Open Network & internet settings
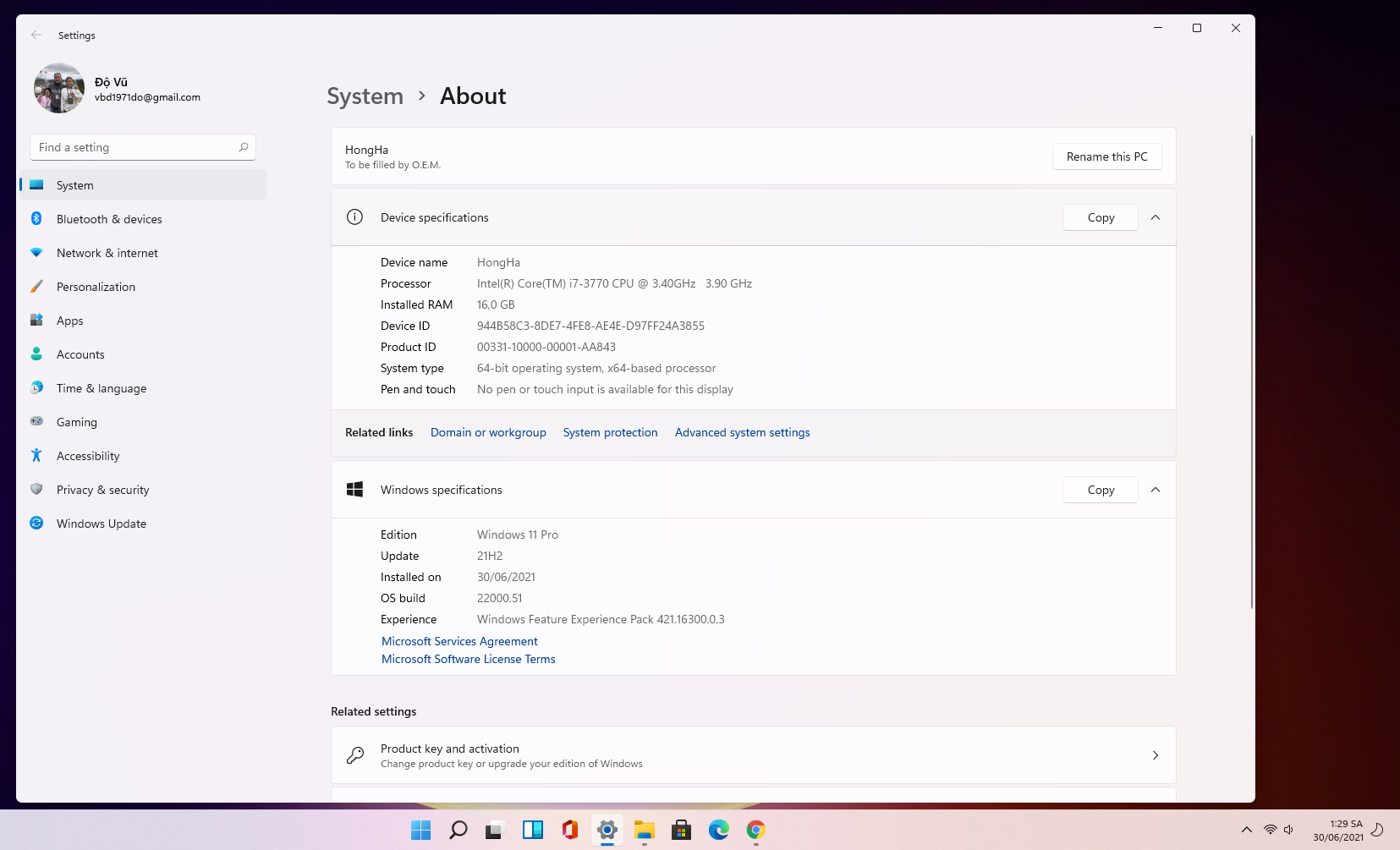The height and width of the screenshot is (850, 1400). tap(142, 253)
